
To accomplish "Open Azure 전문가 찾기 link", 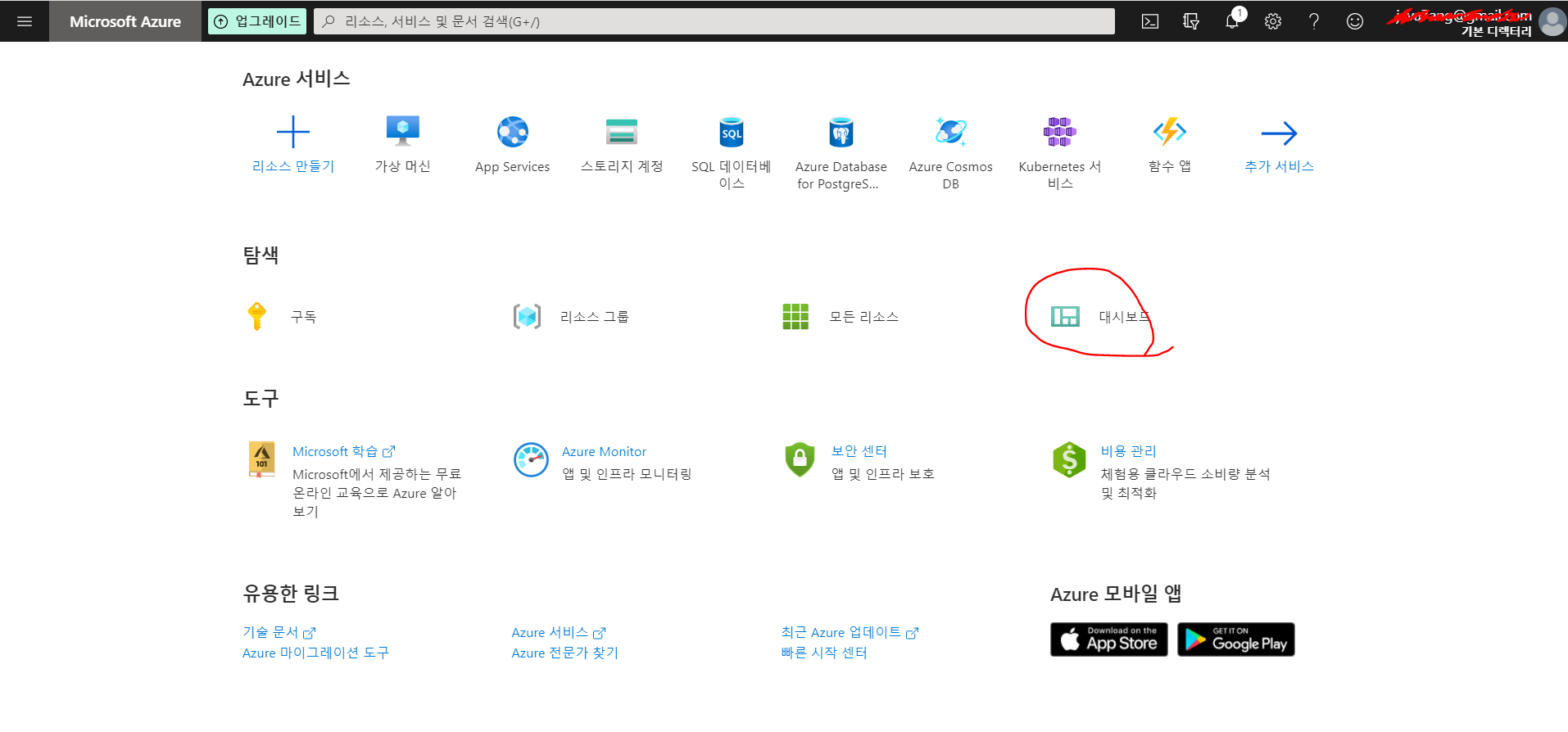I will pos(564,653).
